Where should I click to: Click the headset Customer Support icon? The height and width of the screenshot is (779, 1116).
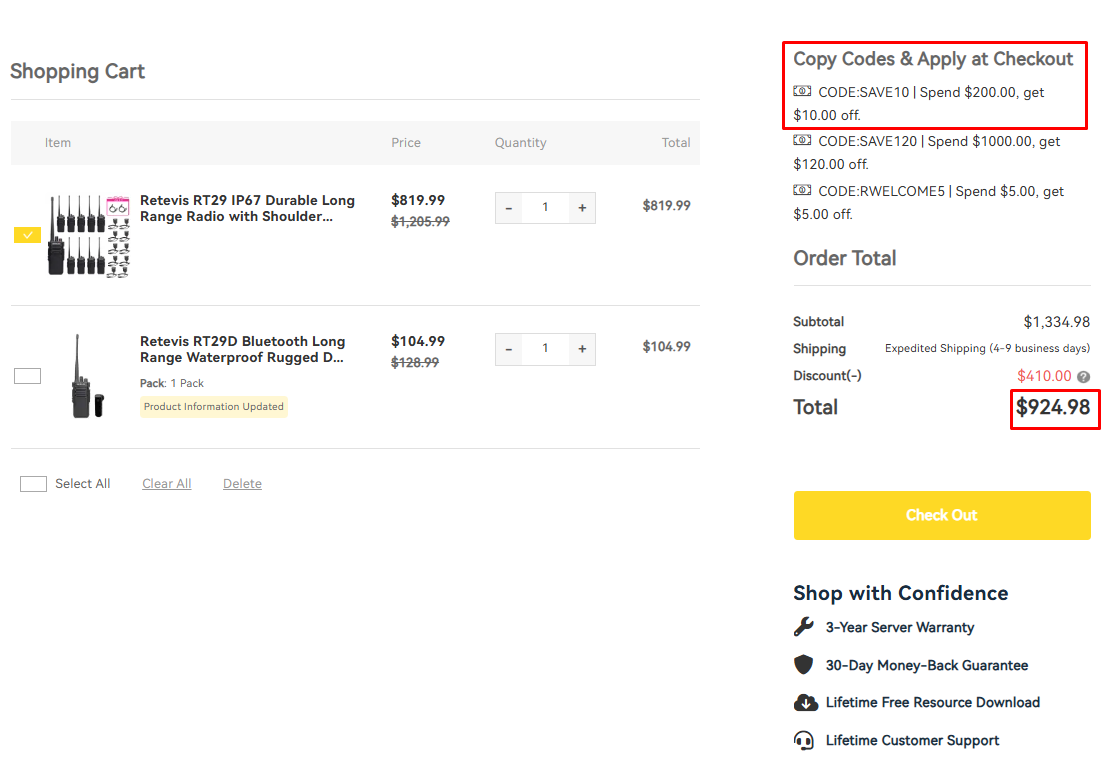[804, 741]
